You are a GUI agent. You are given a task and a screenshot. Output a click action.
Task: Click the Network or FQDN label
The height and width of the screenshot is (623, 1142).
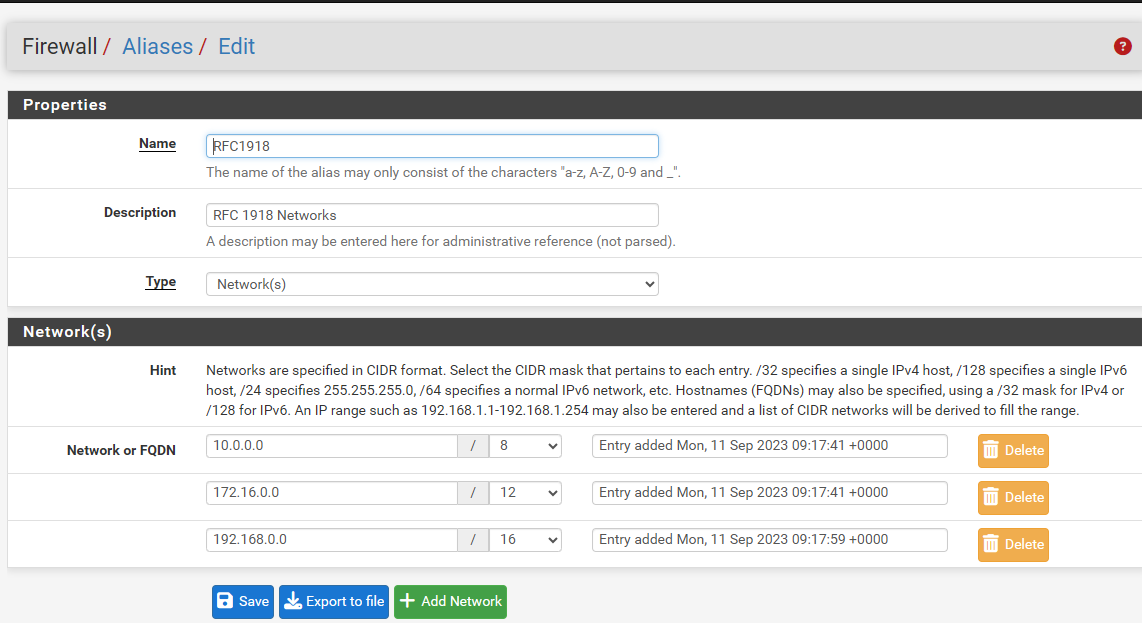[x=121, y=450]
